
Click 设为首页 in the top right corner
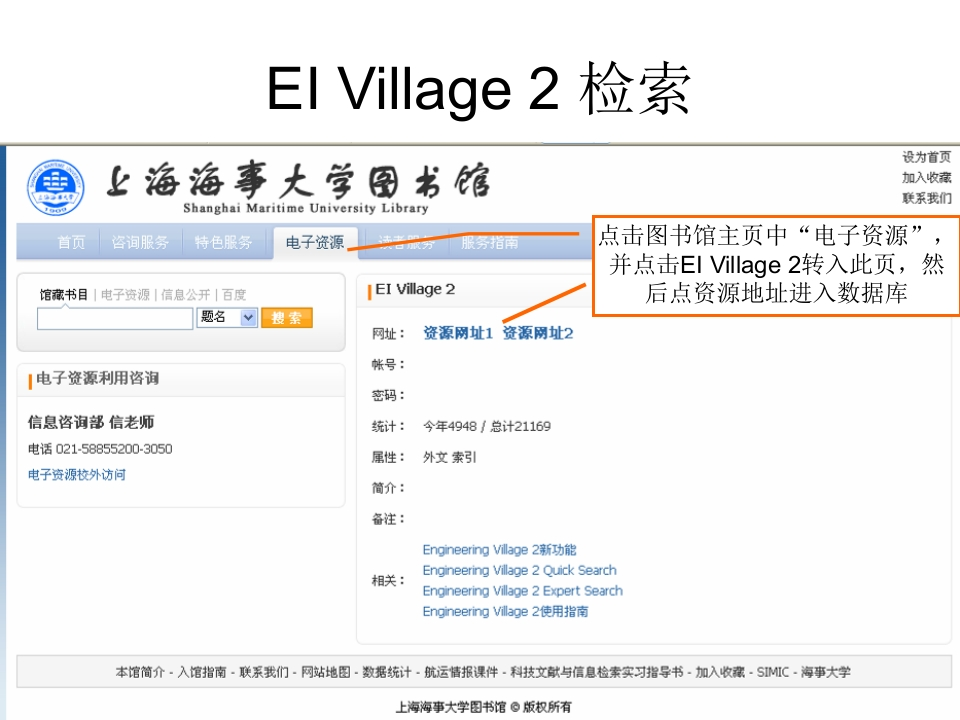tap(926, 157)
